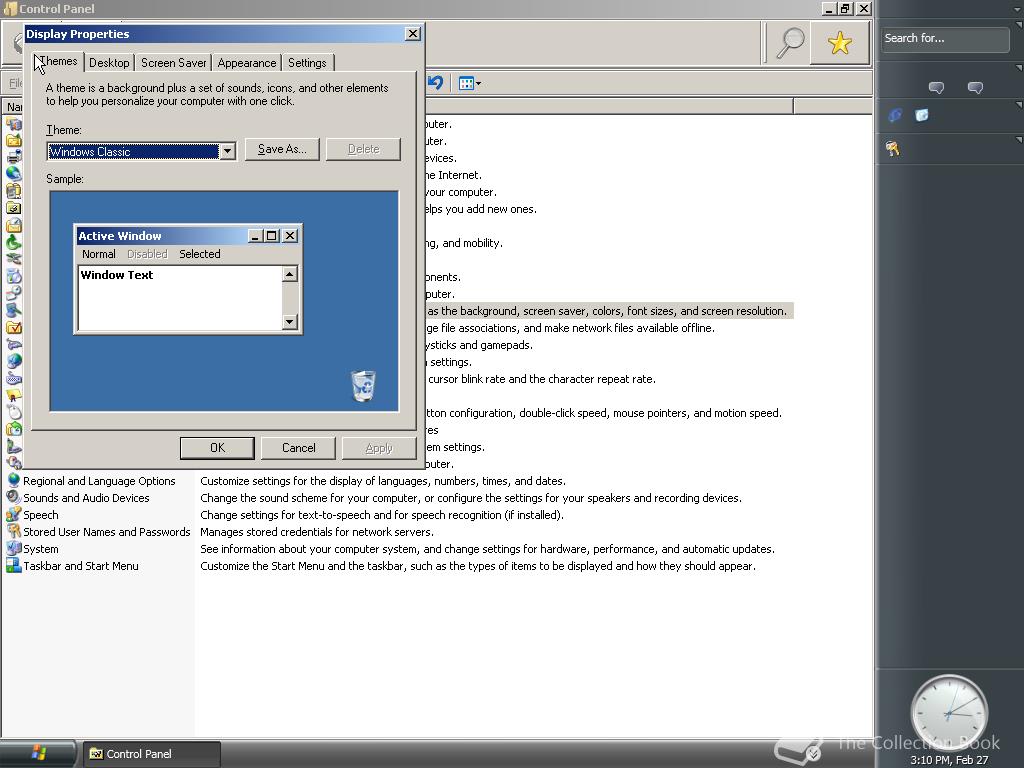Screen dimensions: 1024x768
Task: Click the OK button in Display Properties
Action: (217, 448)
